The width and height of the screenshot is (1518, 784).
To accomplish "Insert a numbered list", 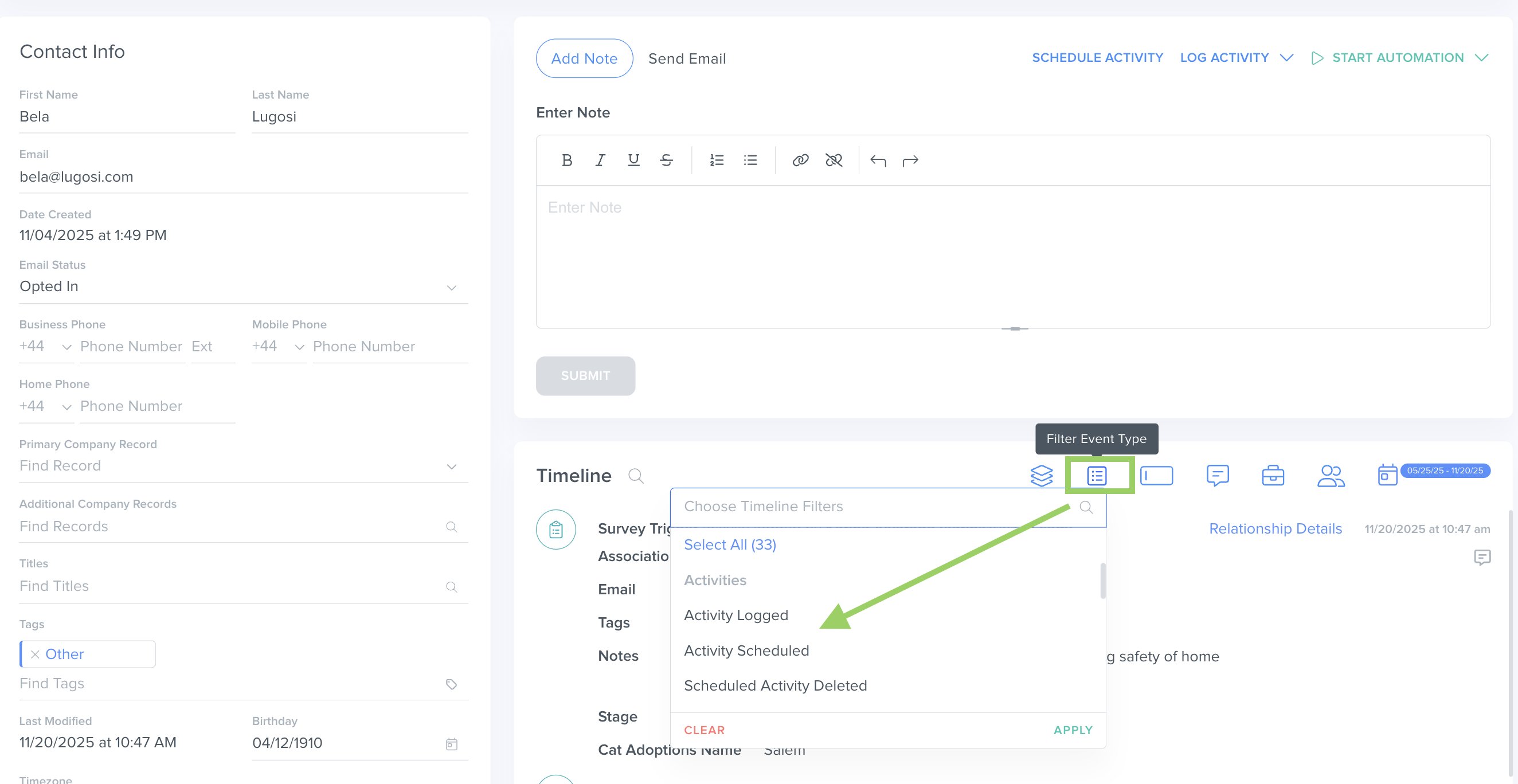I will tap(716, 160).
